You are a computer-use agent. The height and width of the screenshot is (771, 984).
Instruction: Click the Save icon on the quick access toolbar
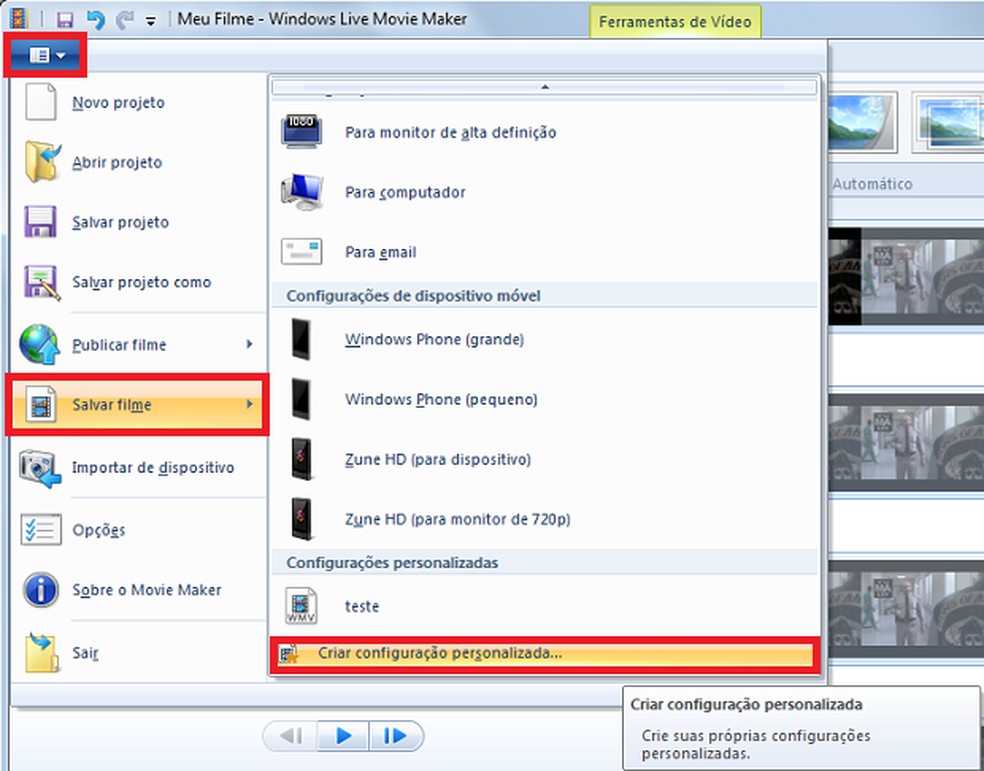click(x=66, y=18)
